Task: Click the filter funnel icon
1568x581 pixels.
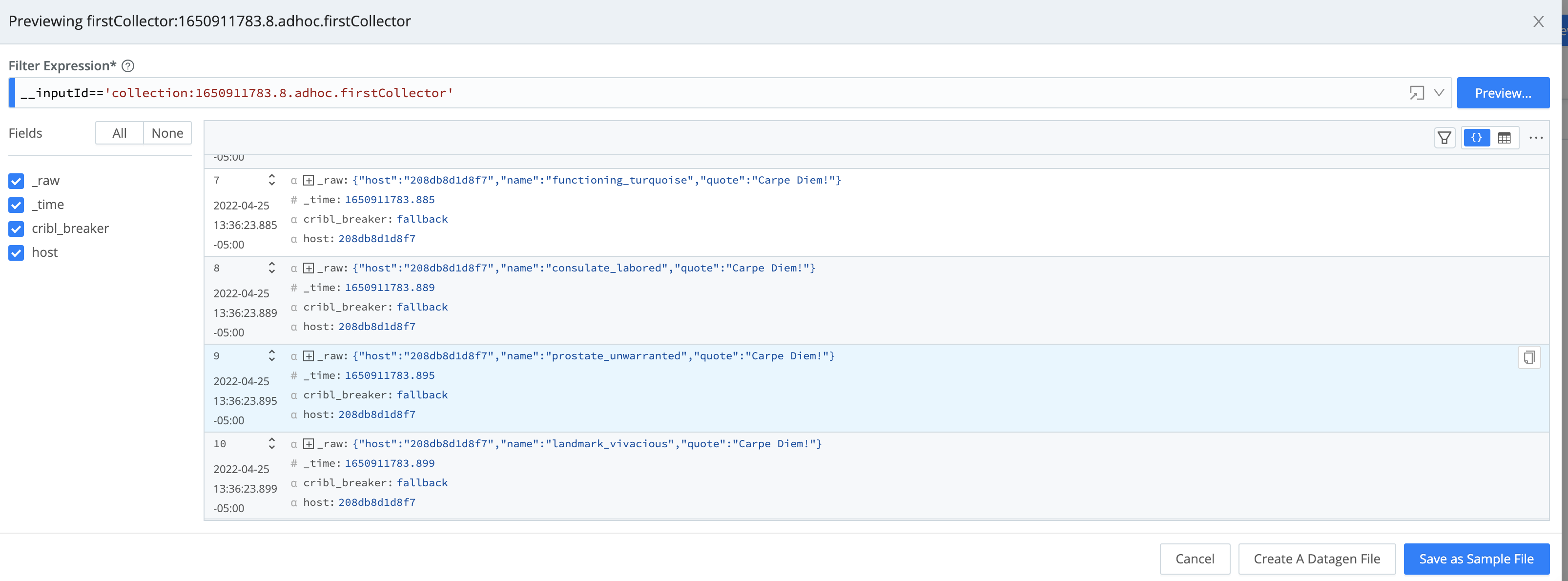Action: tap(1444, 138)
